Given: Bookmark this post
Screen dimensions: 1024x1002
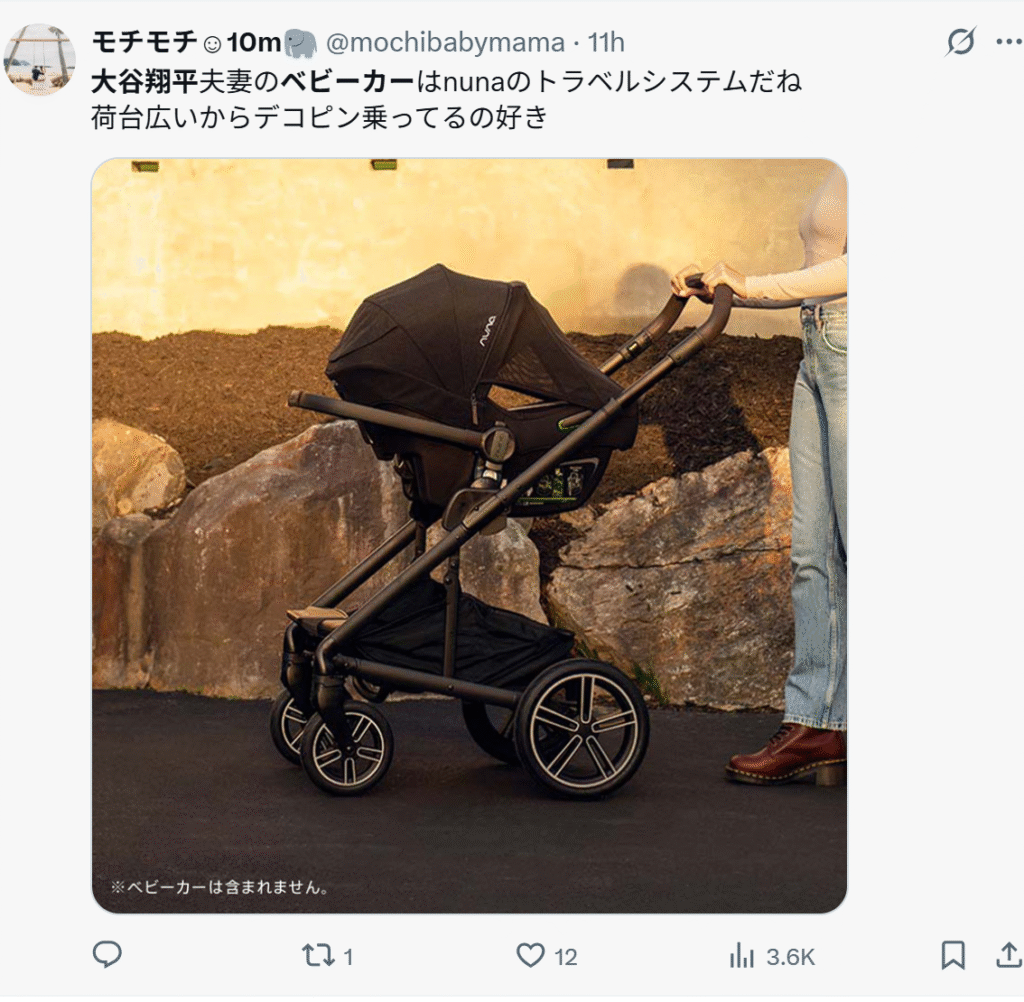Looking at the screenshot, I should click(x=953, y=956).
